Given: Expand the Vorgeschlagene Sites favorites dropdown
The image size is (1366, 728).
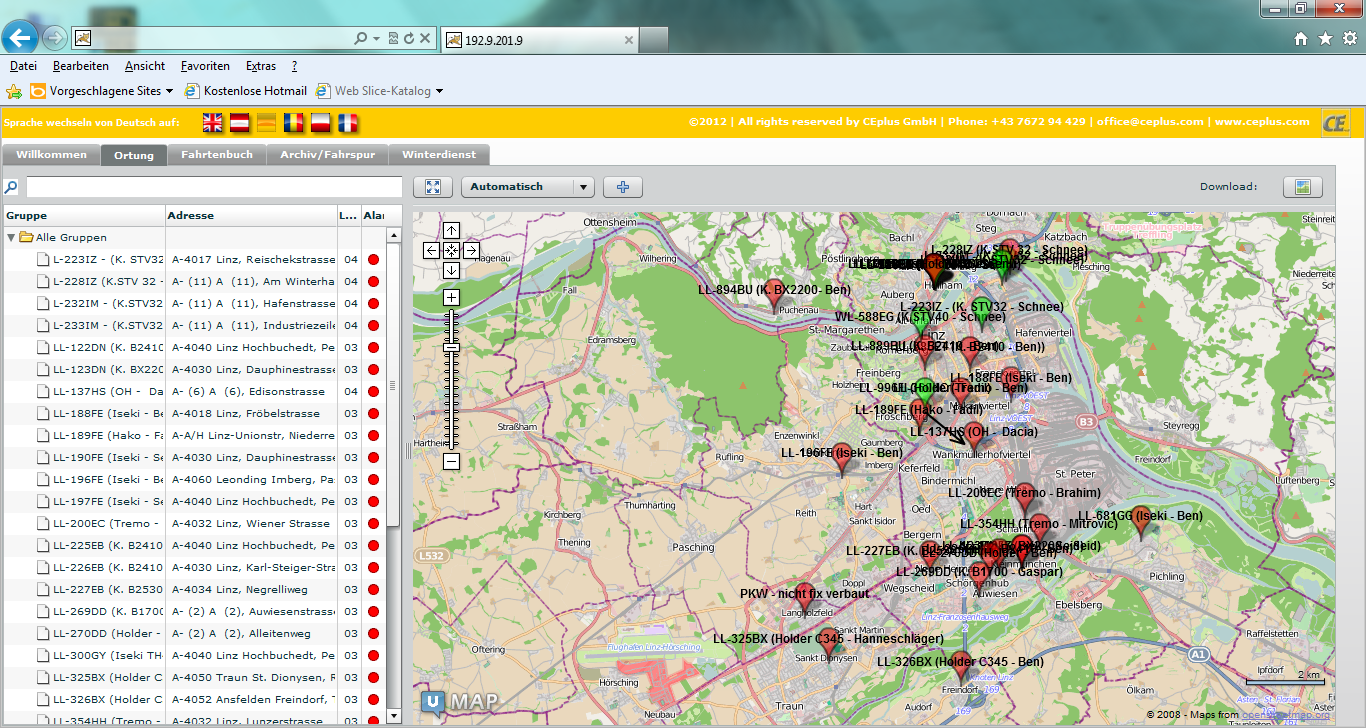Looking at the screenshot, I should coord(169,91).
